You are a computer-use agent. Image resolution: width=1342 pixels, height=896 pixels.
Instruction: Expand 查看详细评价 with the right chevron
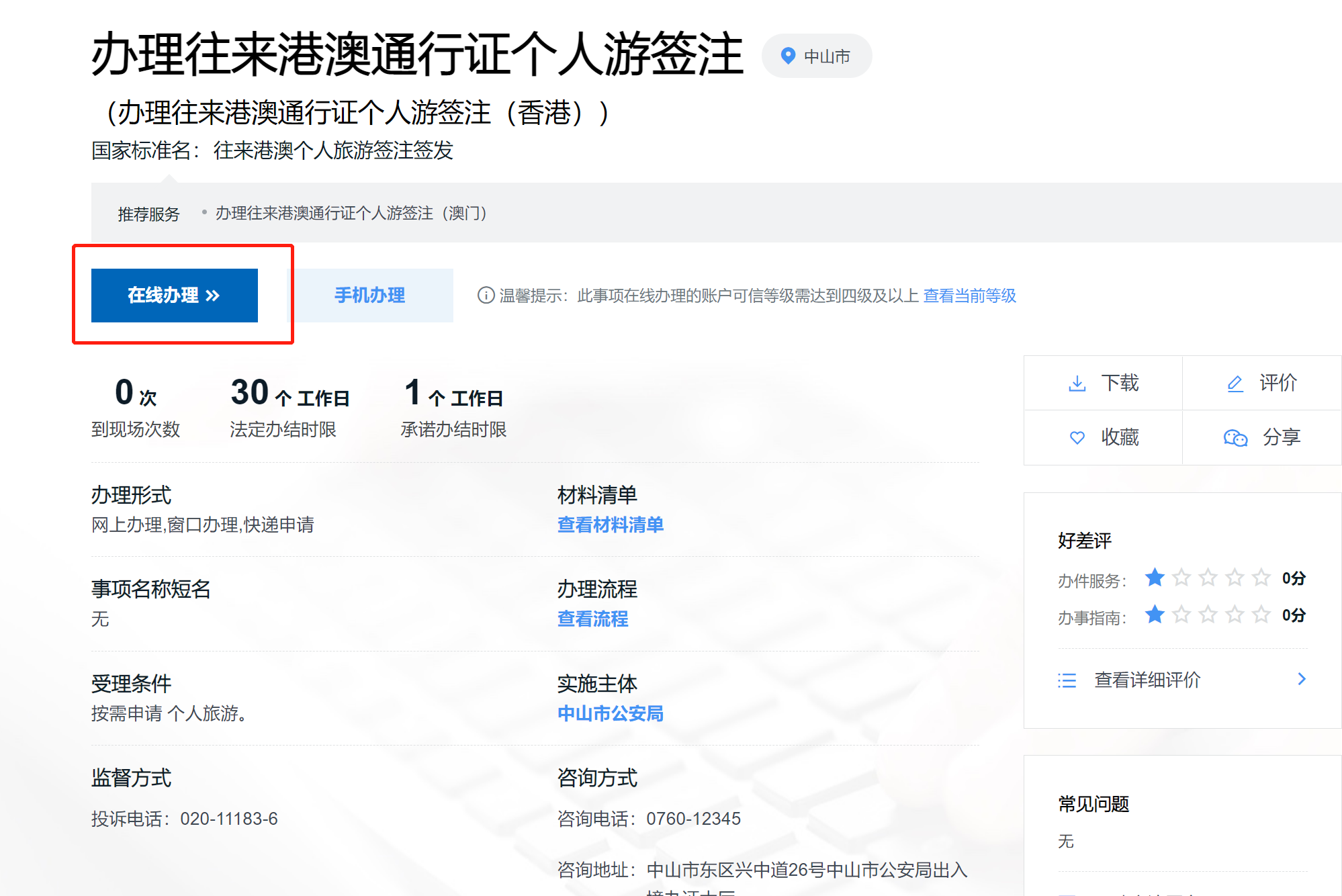1301,679
